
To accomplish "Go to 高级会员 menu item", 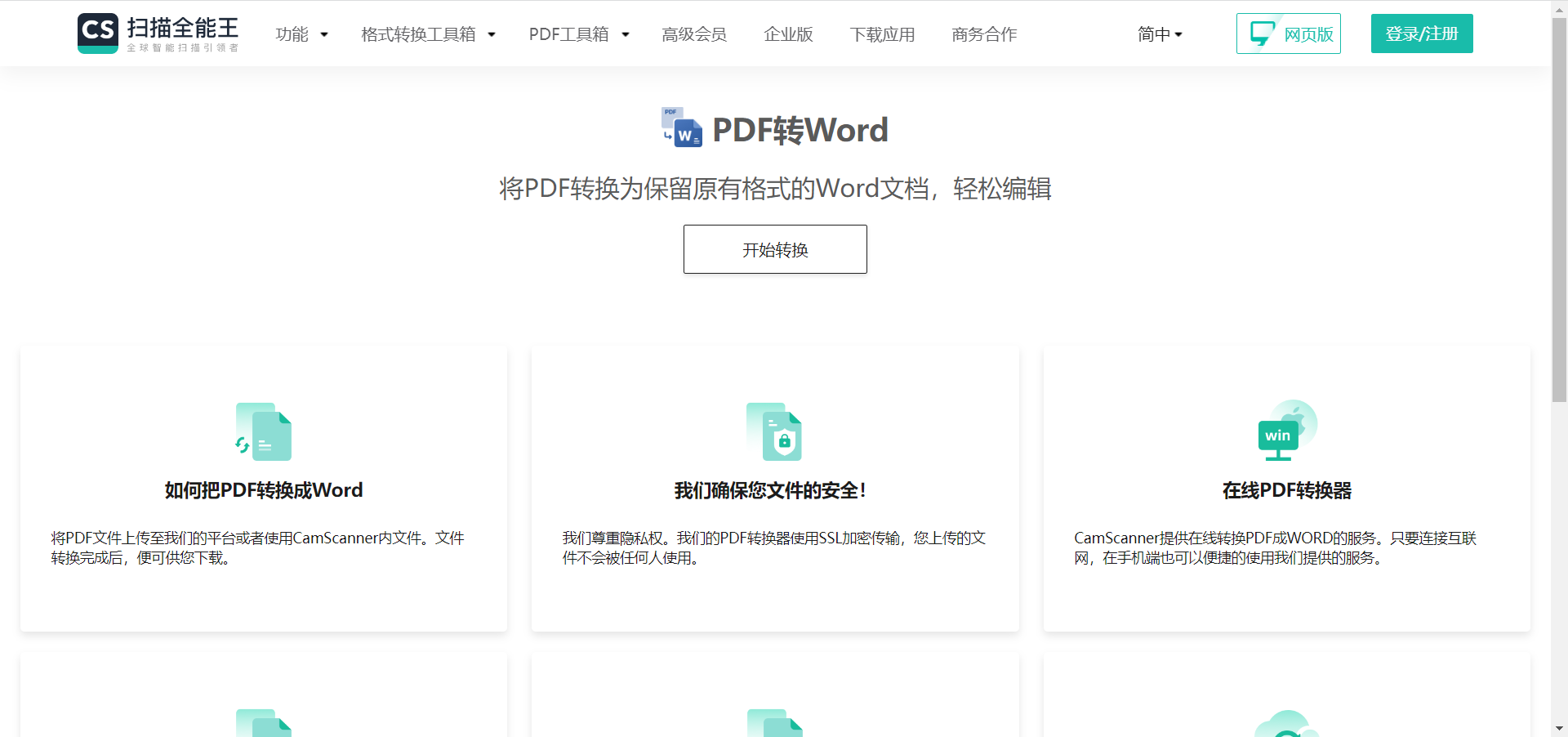I will click(694, 34).
